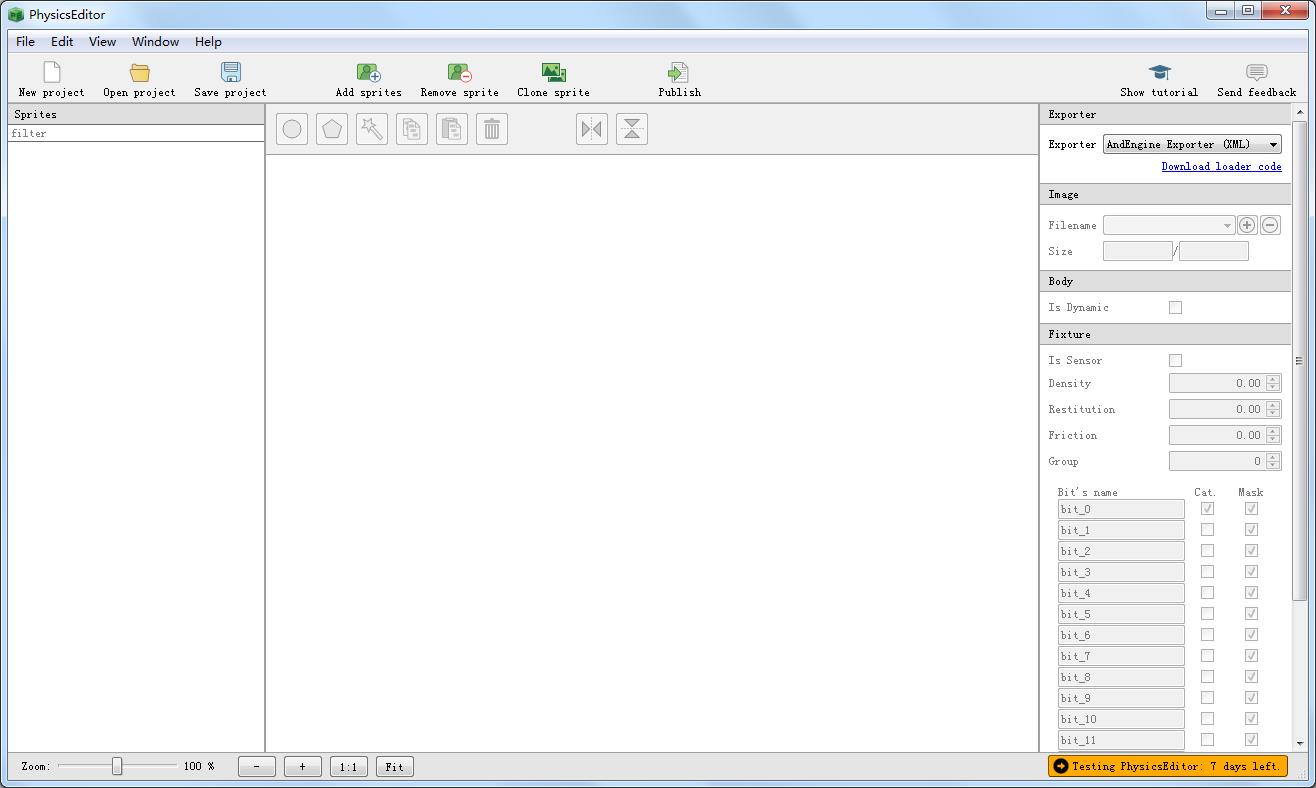Click the plus icon next to Filename
Image resolution: width=1316 pixels, height=788 pixels.
pyautogui.click(x=1247, y=225)
